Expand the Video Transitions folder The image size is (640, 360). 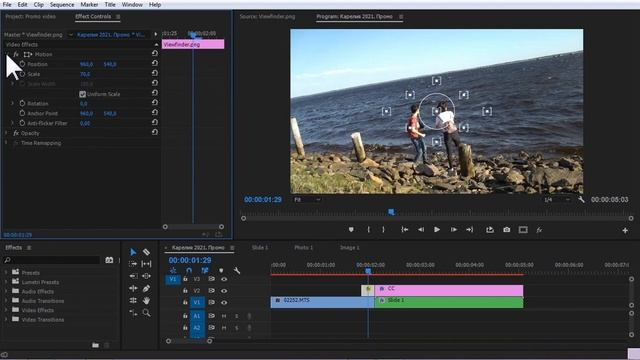click(x=6, y=319)
